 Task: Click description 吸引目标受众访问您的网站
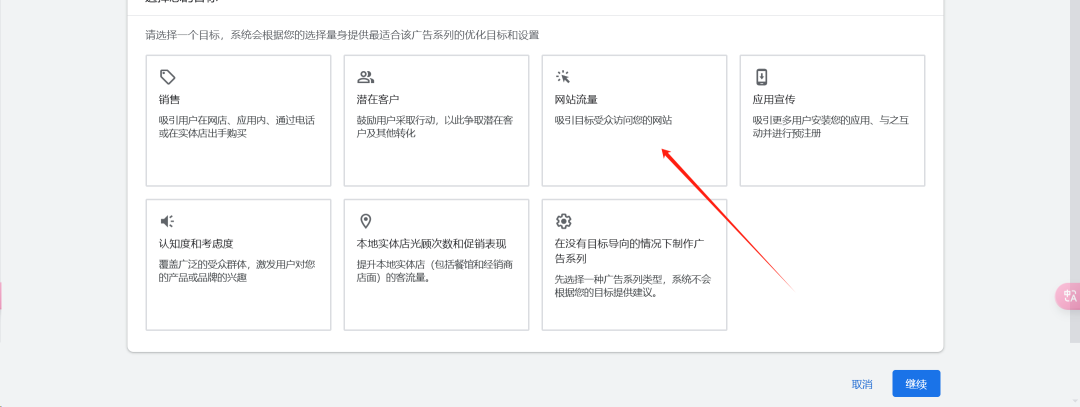[613, 121]
